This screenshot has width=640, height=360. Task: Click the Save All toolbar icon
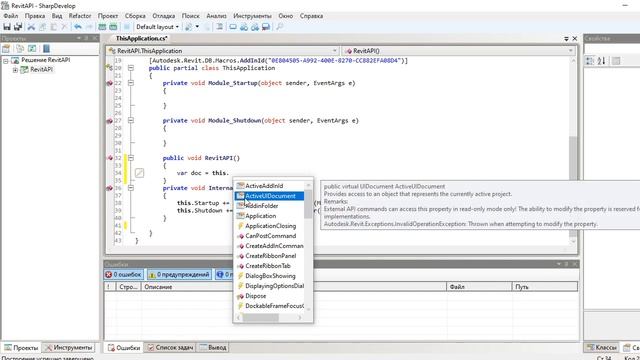18,27
